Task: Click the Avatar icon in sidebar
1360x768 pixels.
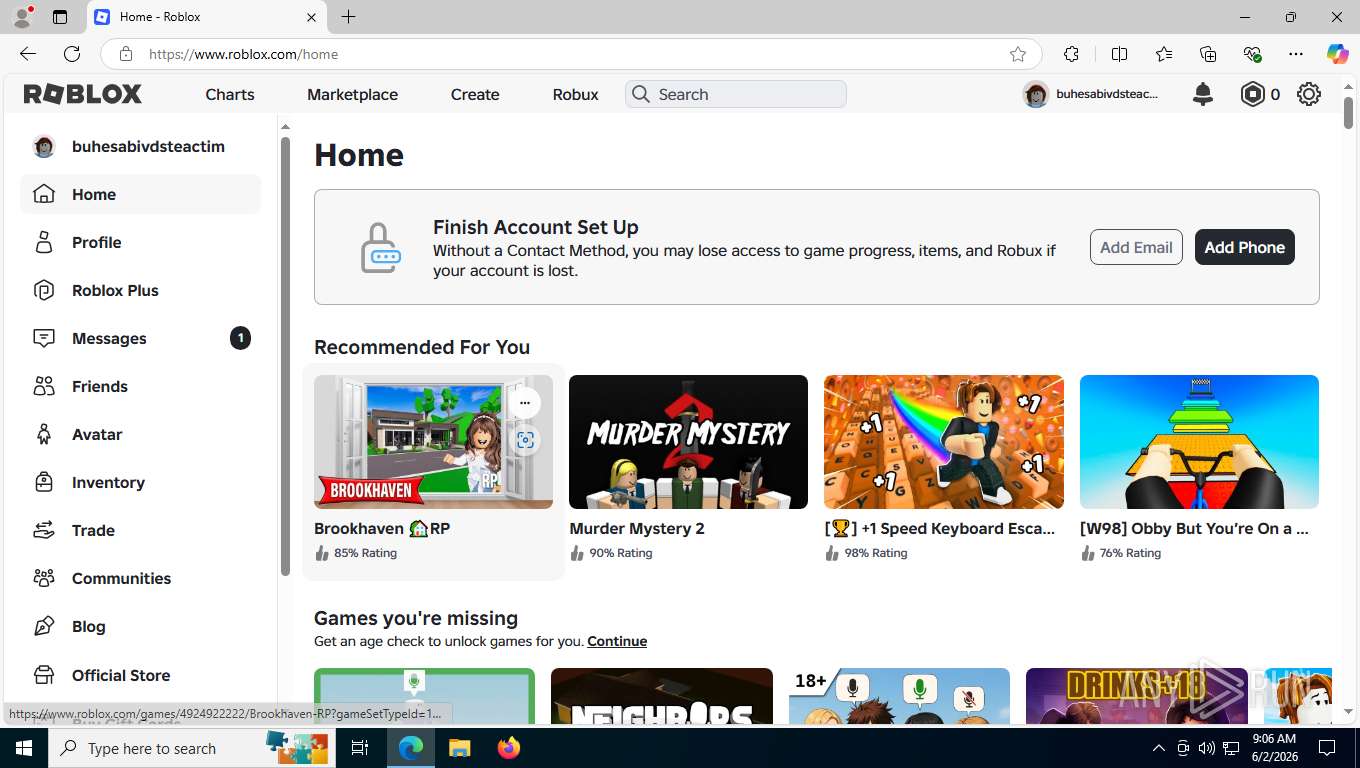Action: click(x=44, y=434)
